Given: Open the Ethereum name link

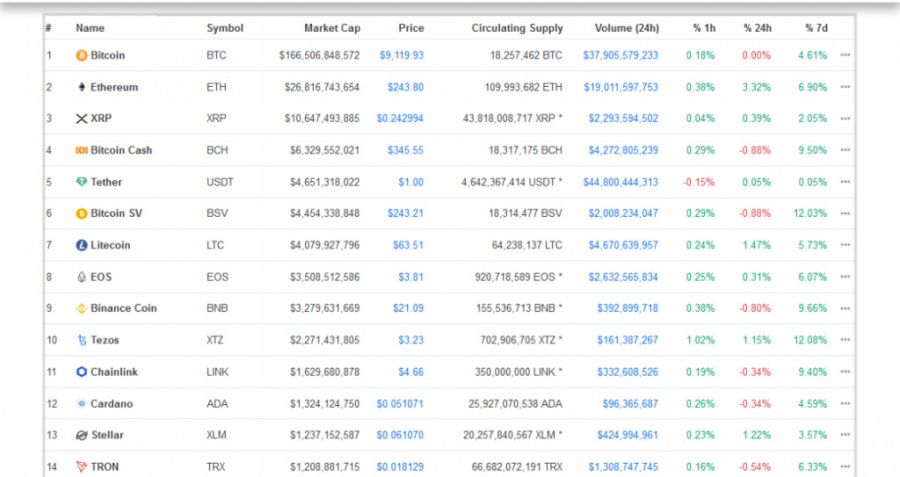Looking at the screenshot, I should [114, 87].
